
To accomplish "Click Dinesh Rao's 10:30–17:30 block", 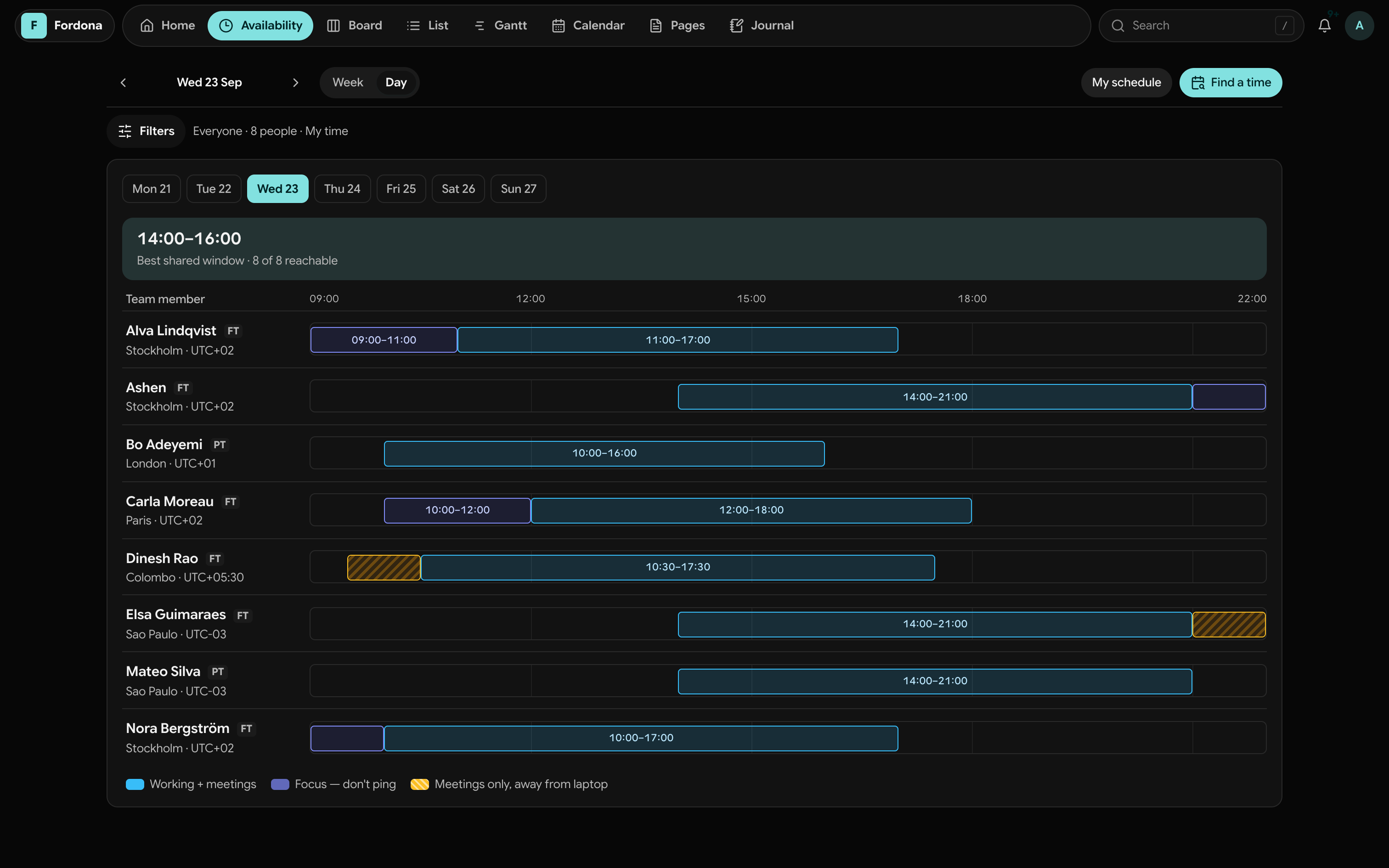I will click(678, 567).
